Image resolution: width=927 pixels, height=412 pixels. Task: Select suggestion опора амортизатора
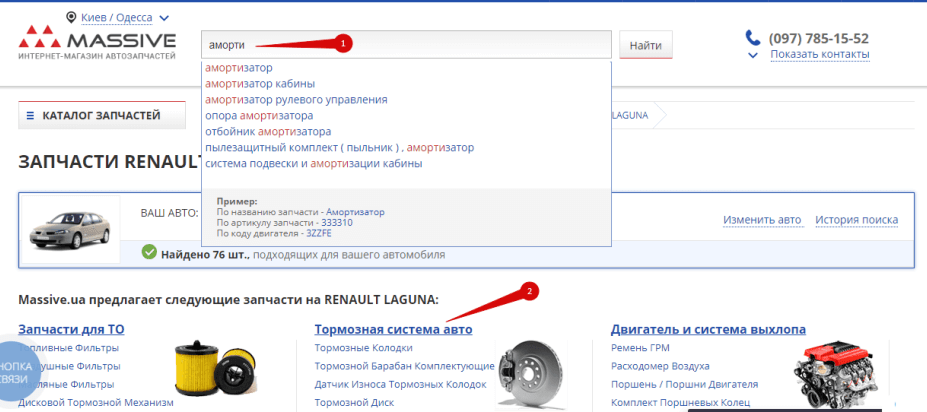point(259,116)
